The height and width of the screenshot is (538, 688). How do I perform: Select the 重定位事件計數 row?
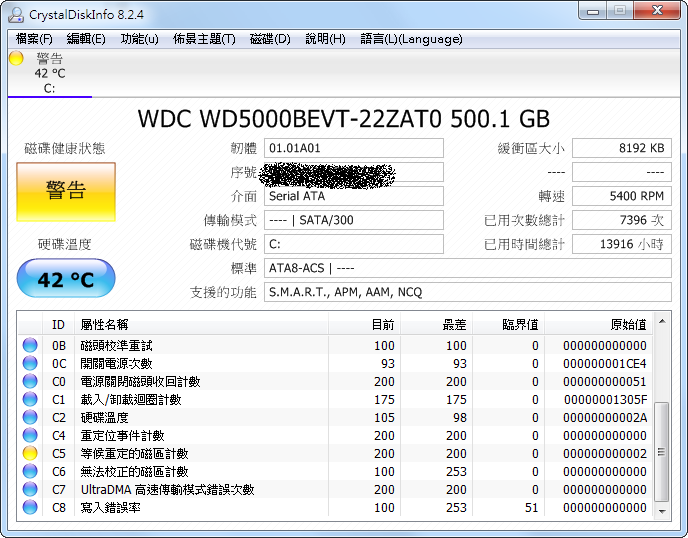click(x=335, y=435)
